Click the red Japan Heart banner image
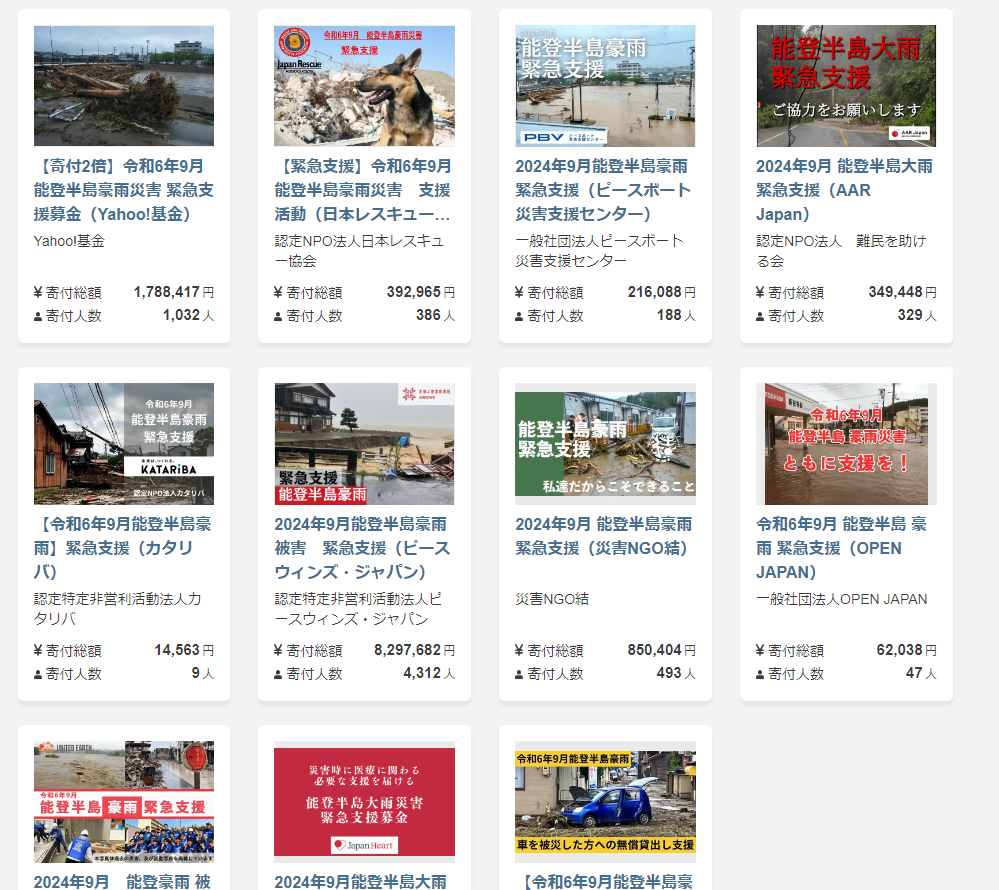The width and height of the screenshot is (999, 890). (364, 801)
